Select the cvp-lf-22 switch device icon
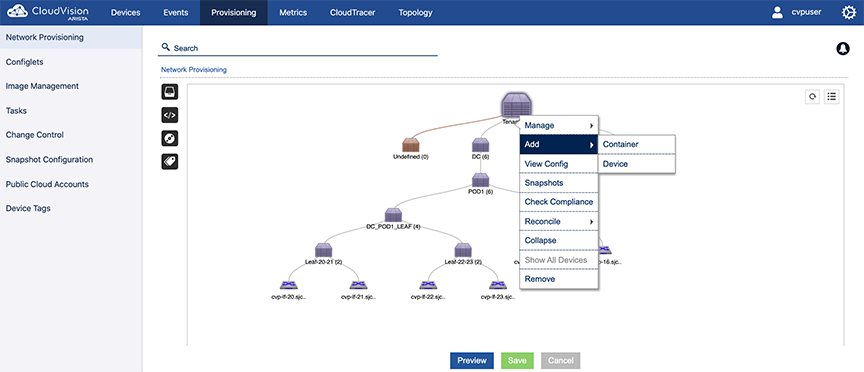Screen dimensions: 864x372 [x=428, y=285]
